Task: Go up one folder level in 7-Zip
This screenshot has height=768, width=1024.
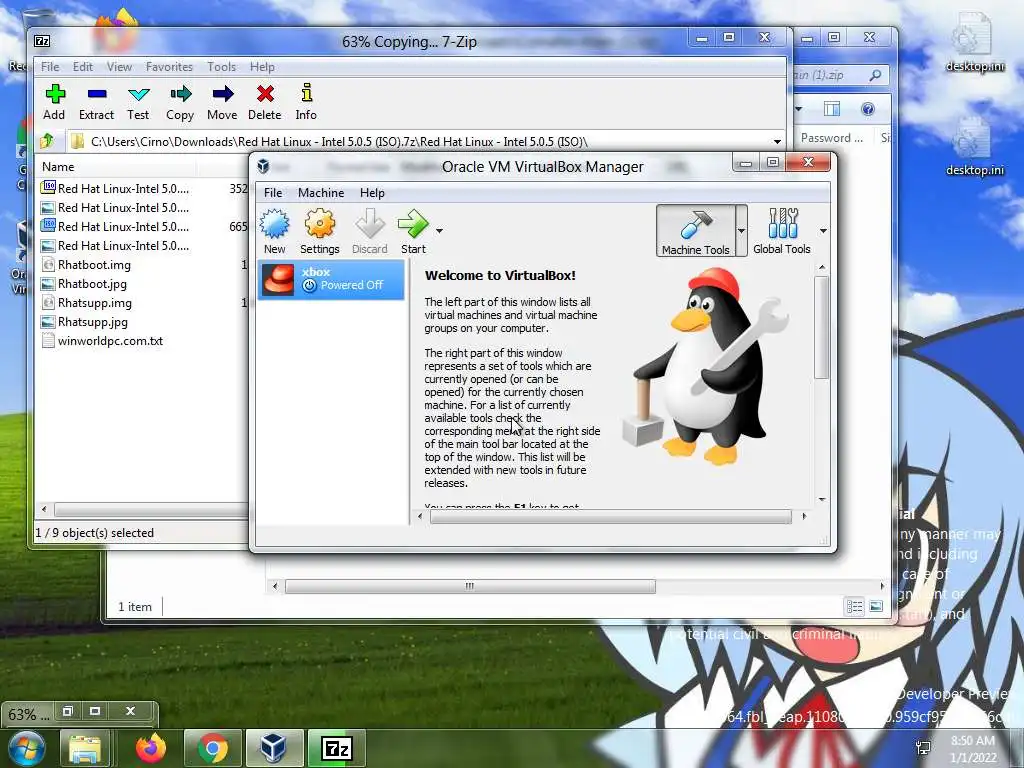Action: (46, 141)
